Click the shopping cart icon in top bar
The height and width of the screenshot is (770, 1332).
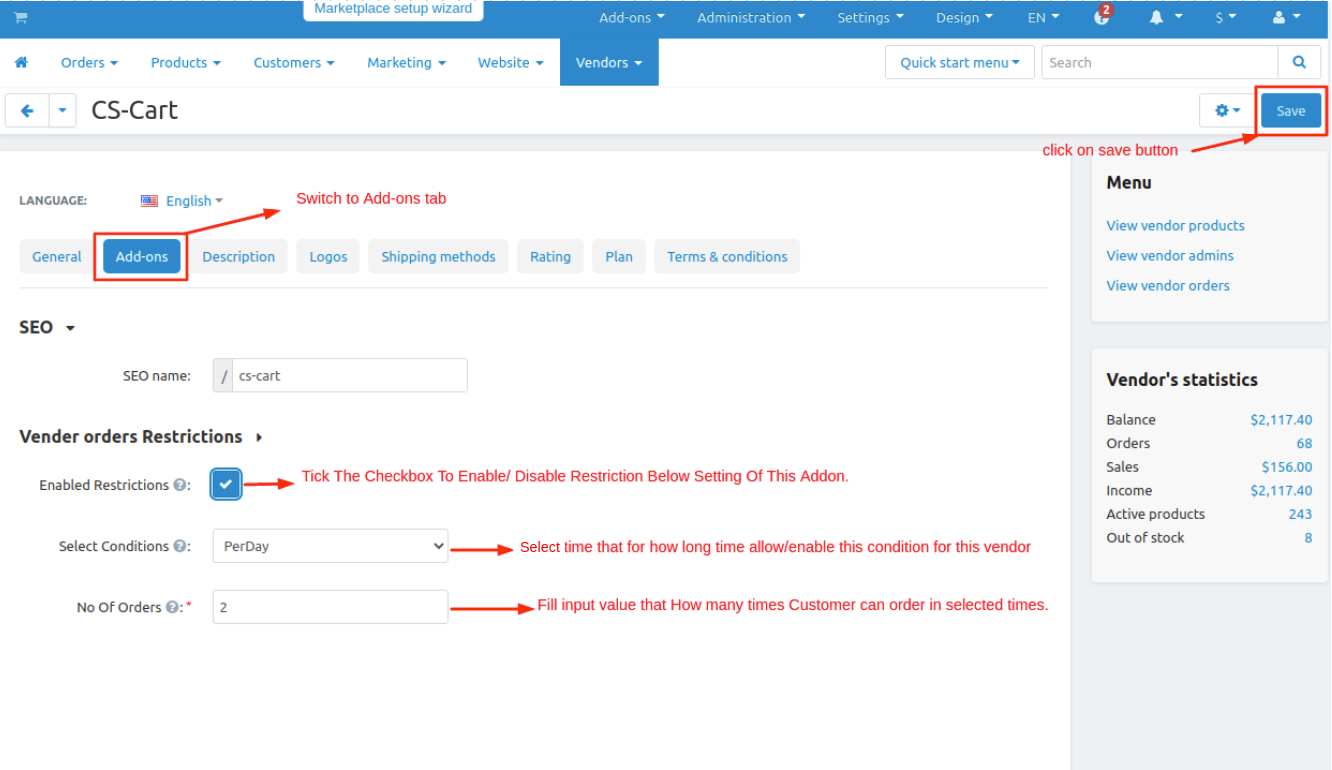pos(20,18)
